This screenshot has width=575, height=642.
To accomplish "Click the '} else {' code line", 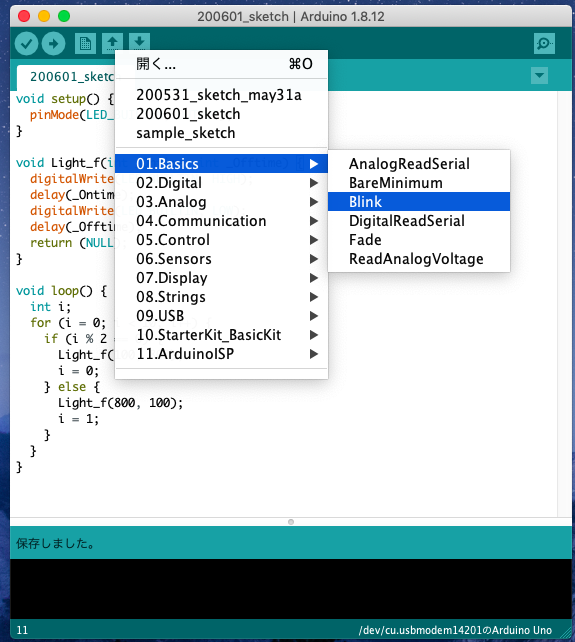I will pos(72,387).
